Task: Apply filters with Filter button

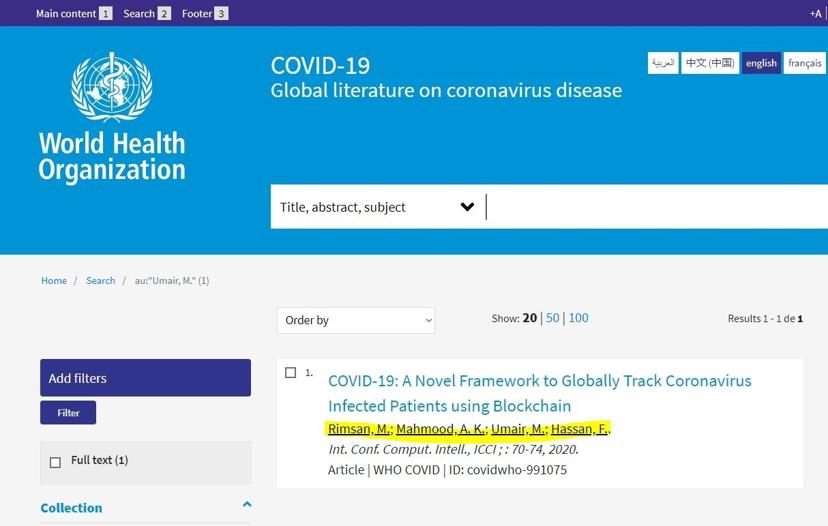Action: tap(68, 412)
